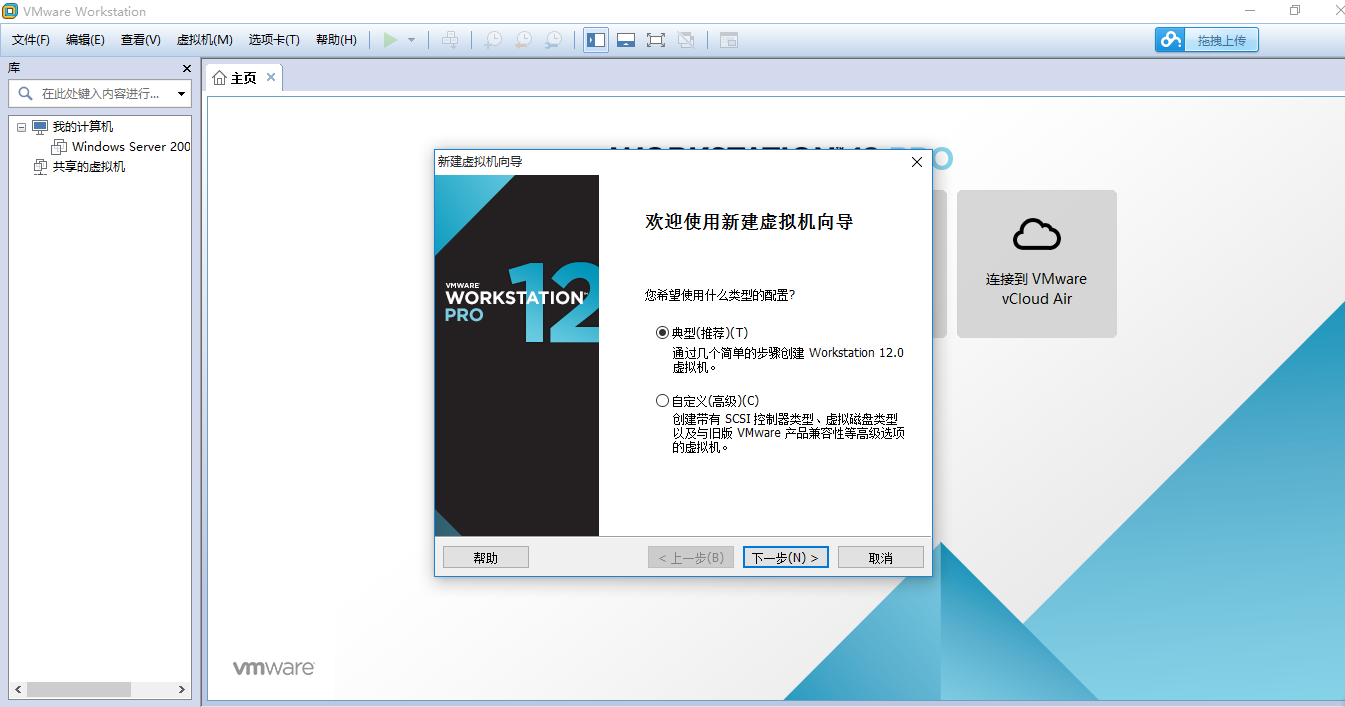
Task: Click the green power-on play icon
Action: (390, 40)
